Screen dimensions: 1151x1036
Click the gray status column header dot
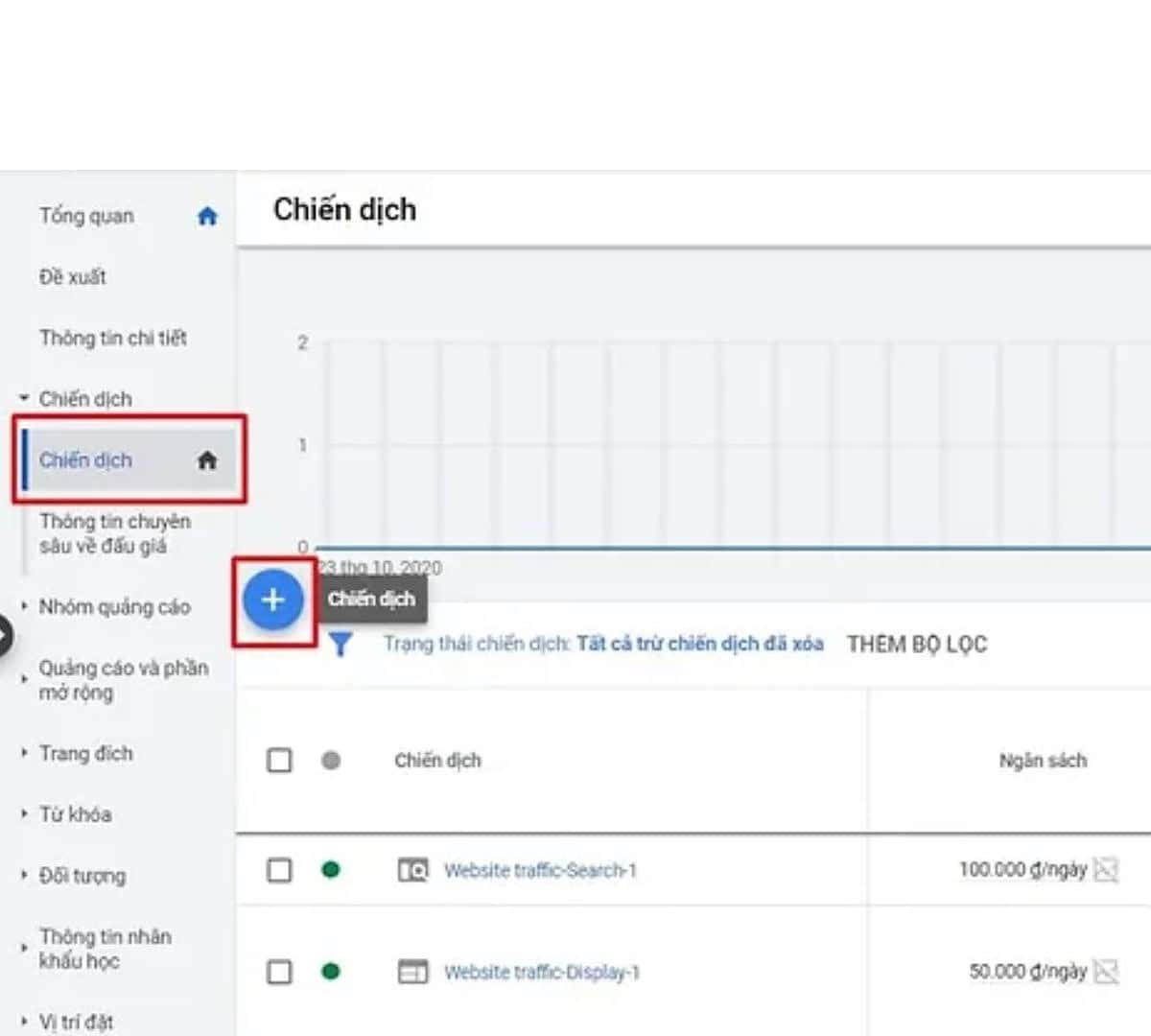point(331,761)
